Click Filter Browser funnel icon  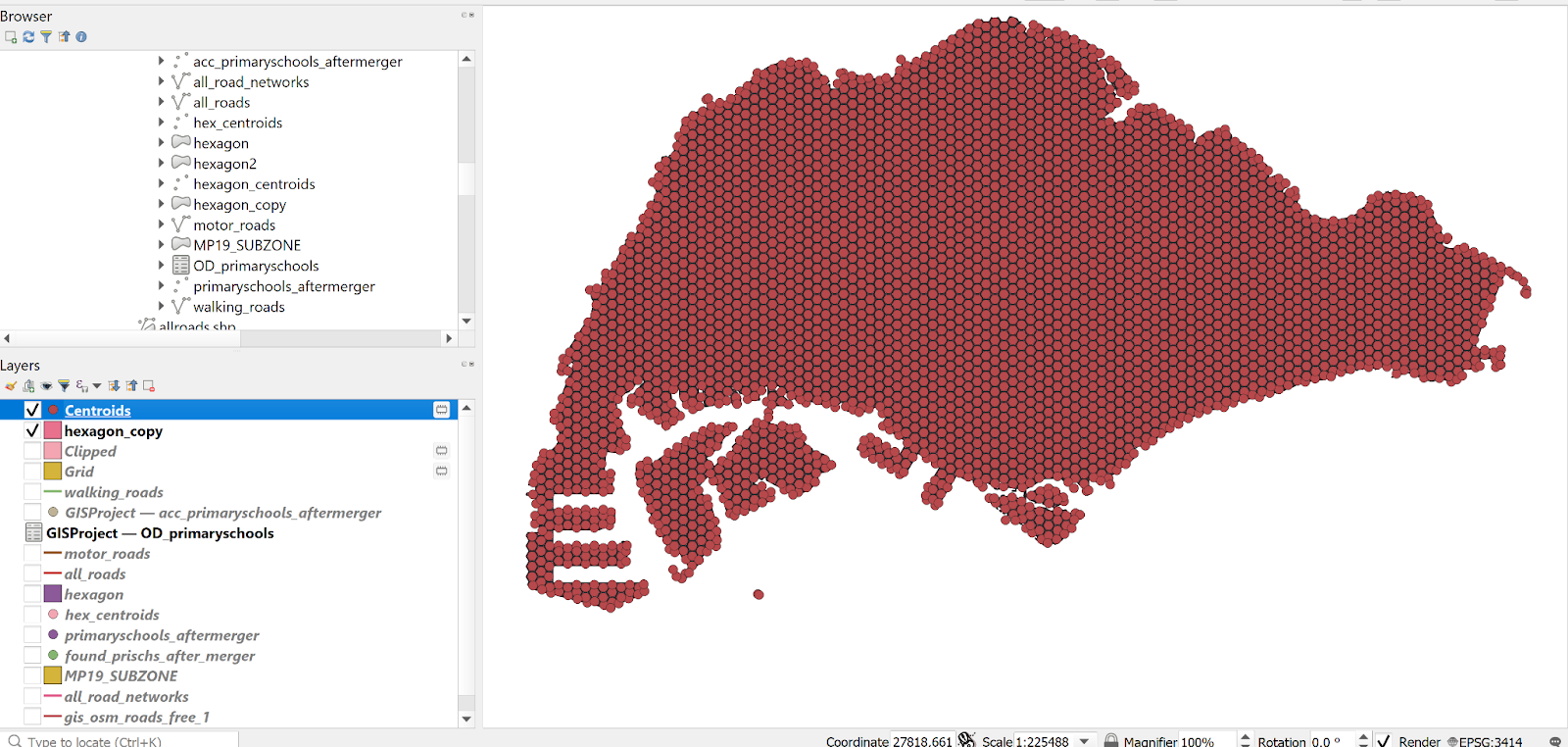[x=46, y=37]
